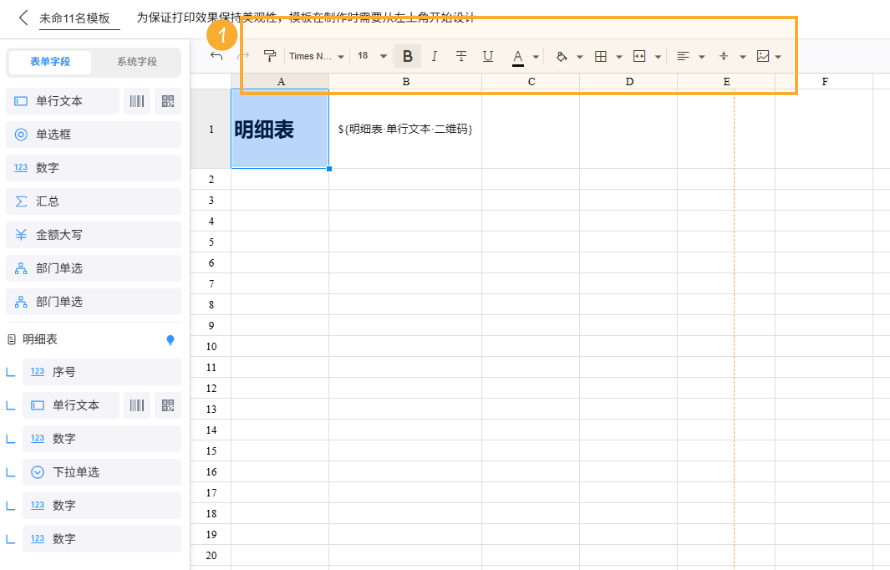Screen dimensions: 890x570
Task: Redo the last undone action
Action: [x=243, y=56]
